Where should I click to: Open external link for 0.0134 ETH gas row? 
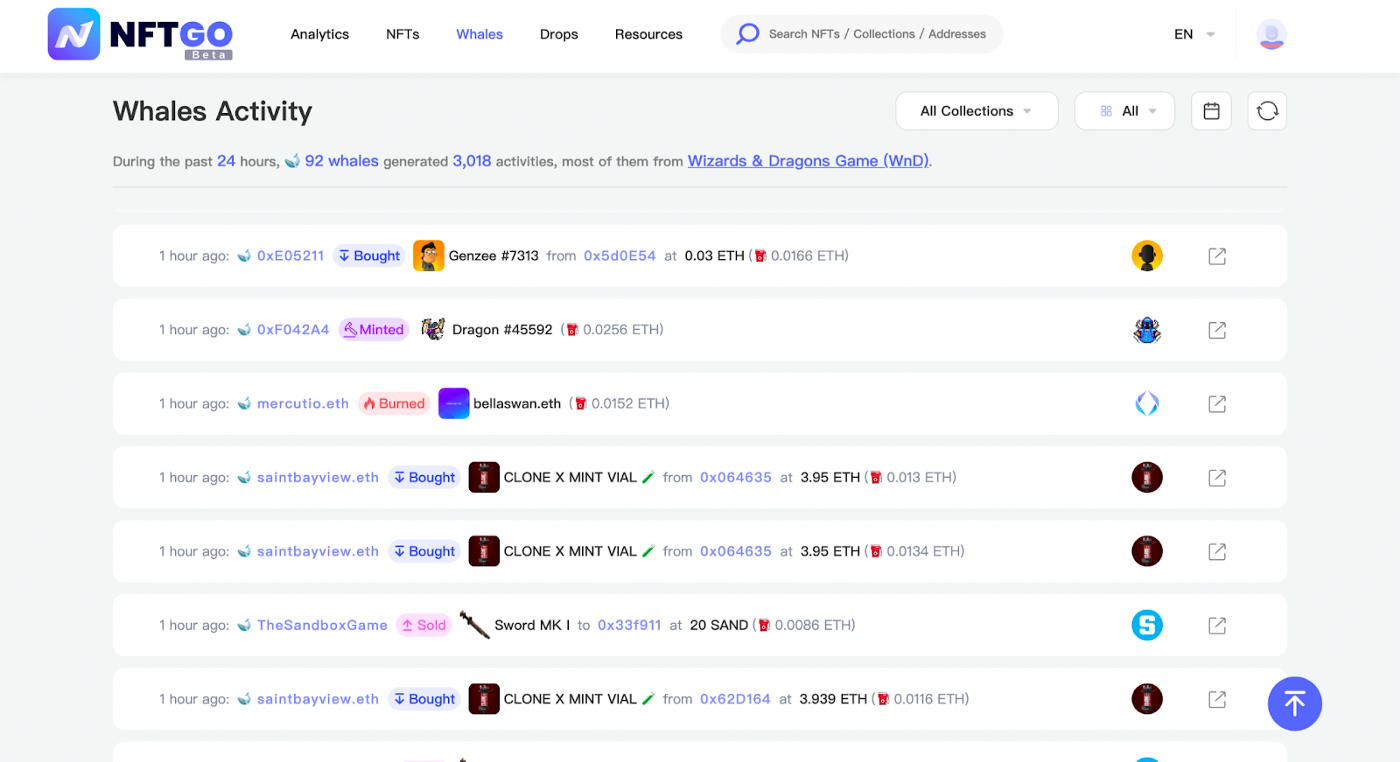[1217, 551]
